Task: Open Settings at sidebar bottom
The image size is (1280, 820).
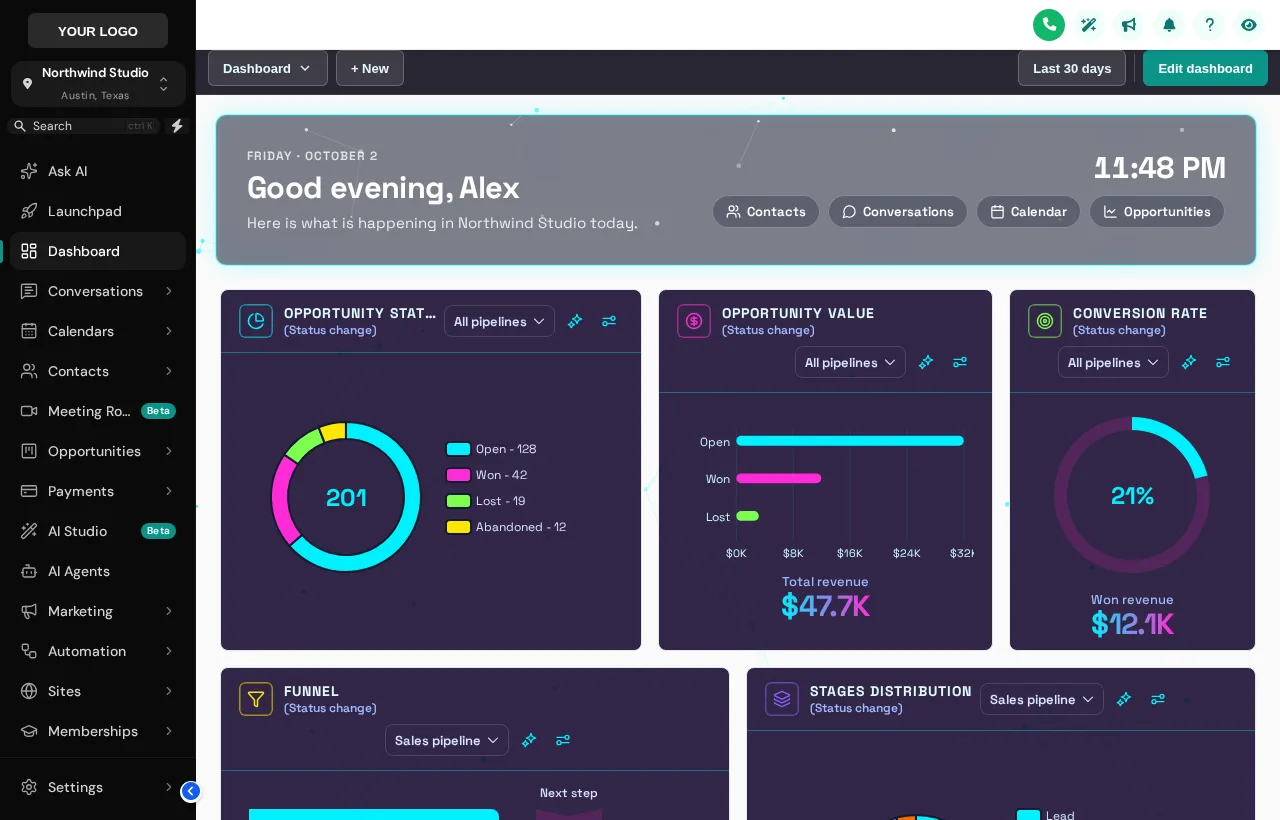Action: (x=98, y=787)
